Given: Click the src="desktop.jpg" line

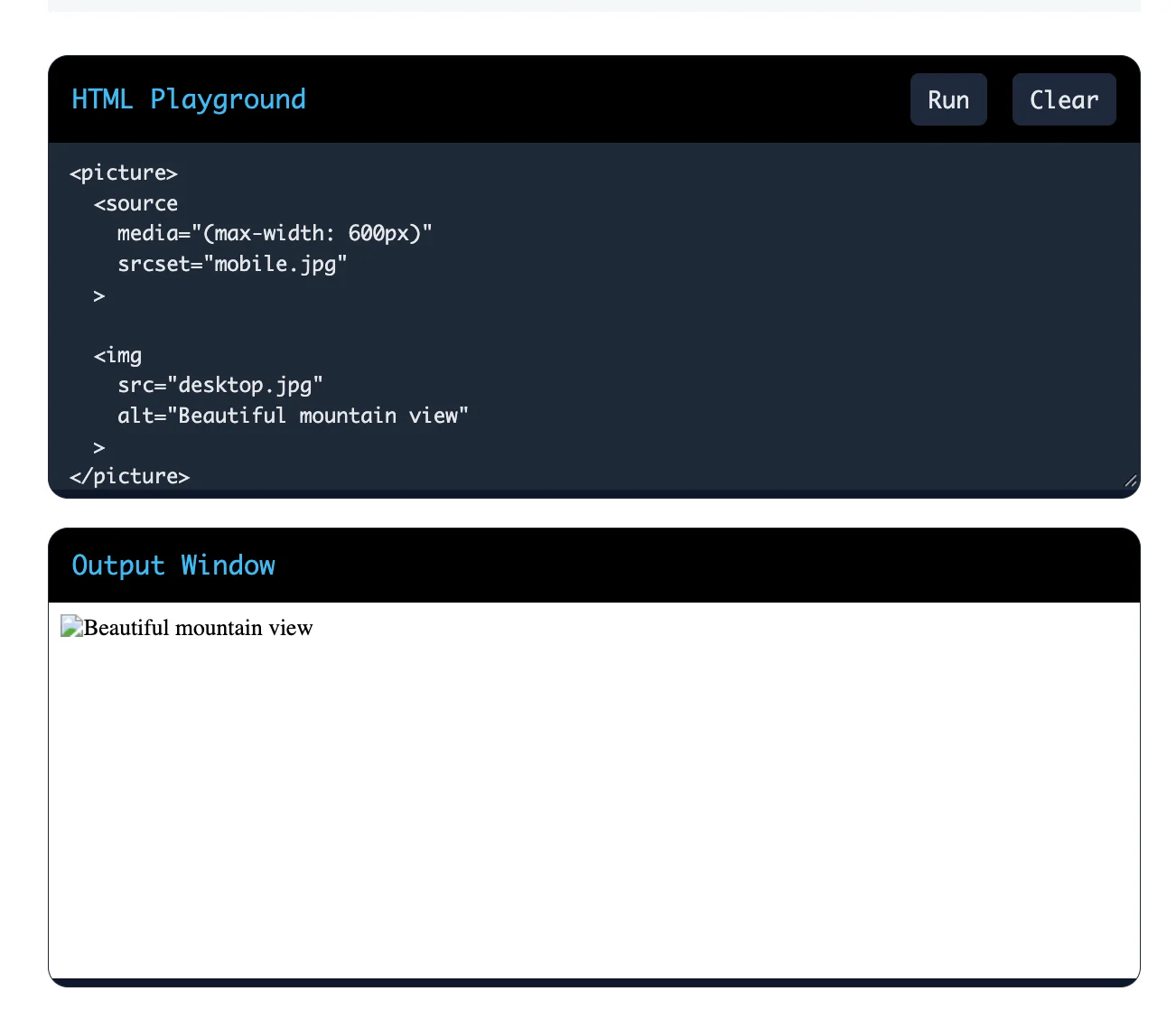Looking at the screenshot, I should [x=219, y=386].
